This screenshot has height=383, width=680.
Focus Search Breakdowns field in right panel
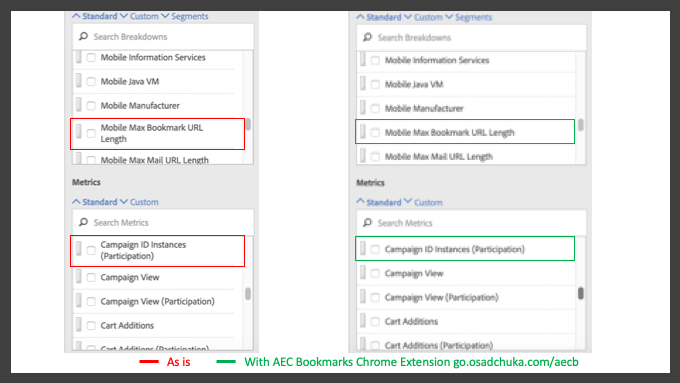pos(471,37)
